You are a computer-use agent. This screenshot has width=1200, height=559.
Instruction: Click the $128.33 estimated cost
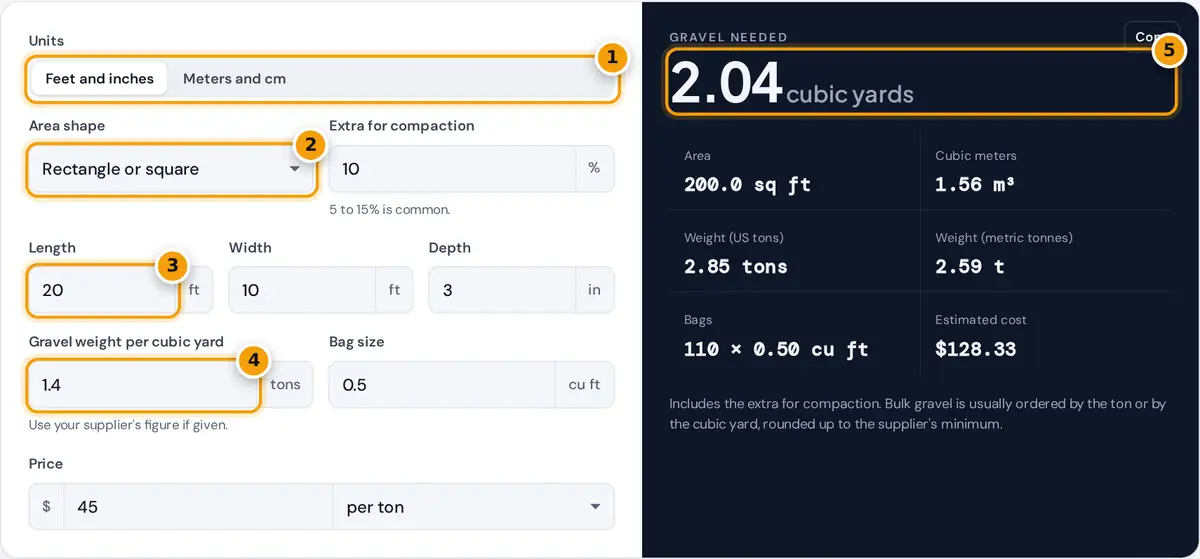pyautogui.click(x=975, y=349)
